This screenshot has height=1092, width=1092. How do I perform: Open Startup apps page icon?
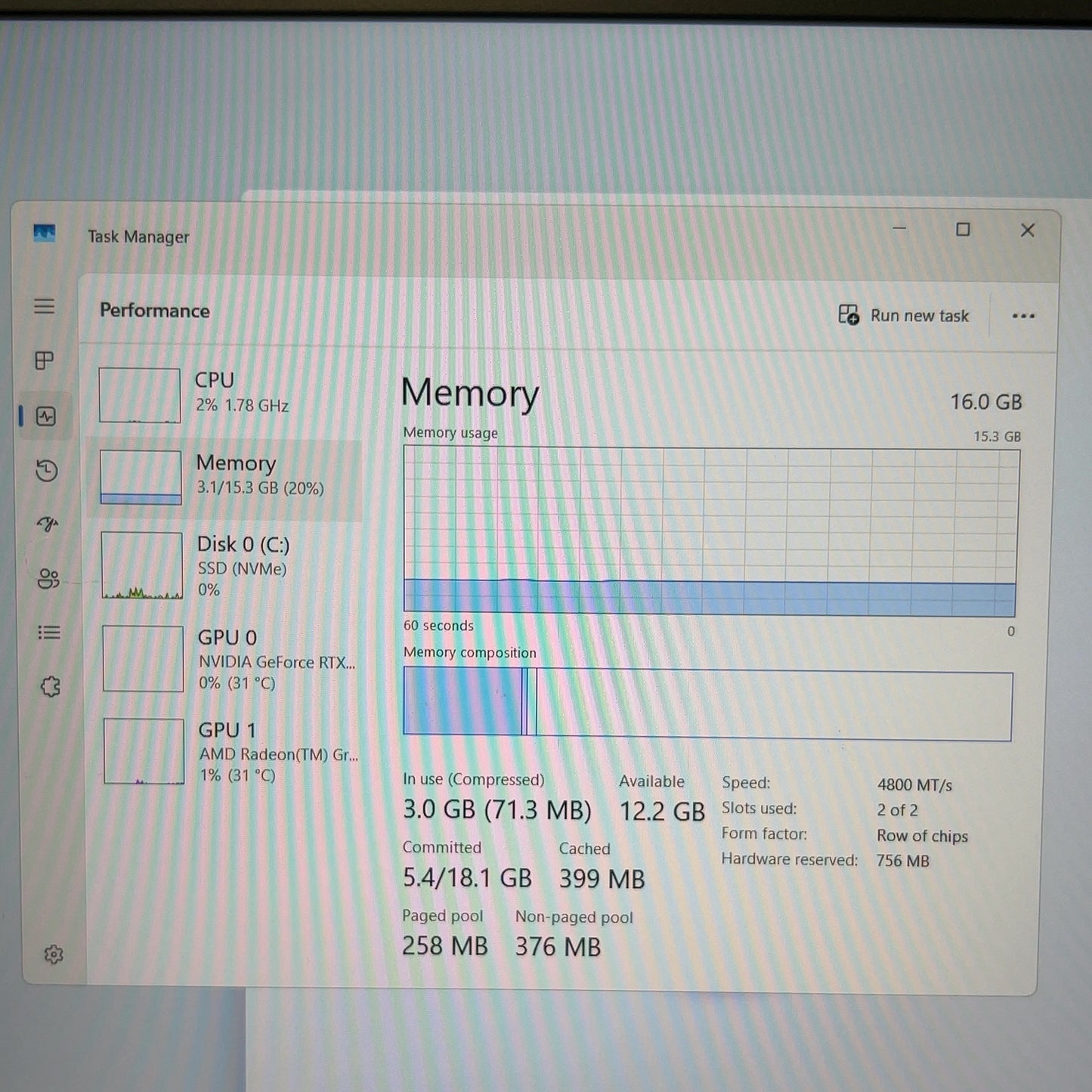[x=48, y=524]
